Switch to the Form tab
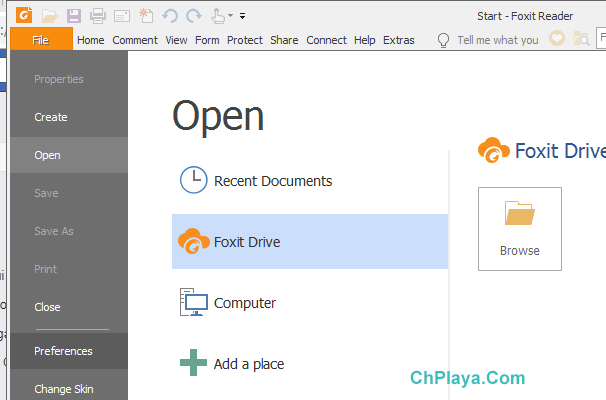Image resolution: width=606 pixels, height=400 pixels. click(207, 40)
